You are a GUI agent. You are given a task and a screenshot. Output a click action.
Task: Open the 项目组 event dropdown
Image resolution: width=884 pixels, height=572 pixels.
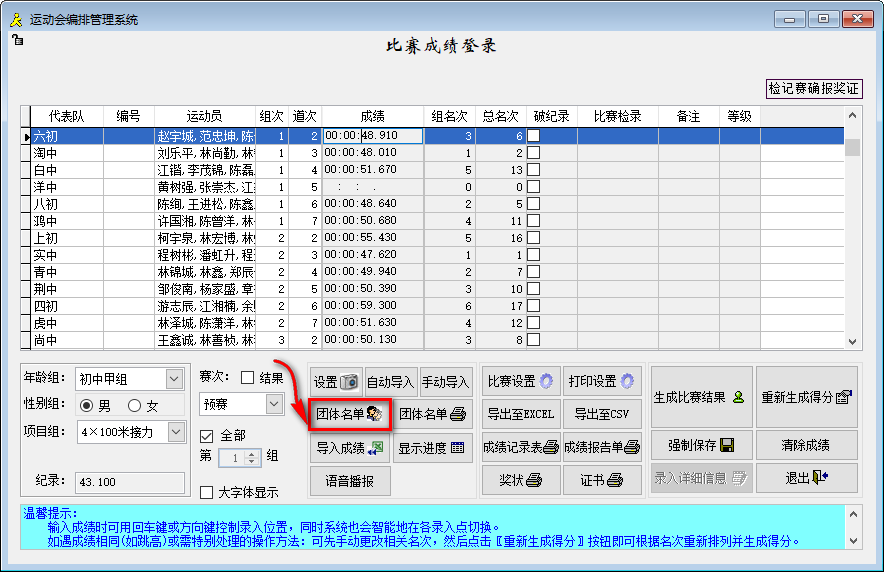[x=174, y=432]
